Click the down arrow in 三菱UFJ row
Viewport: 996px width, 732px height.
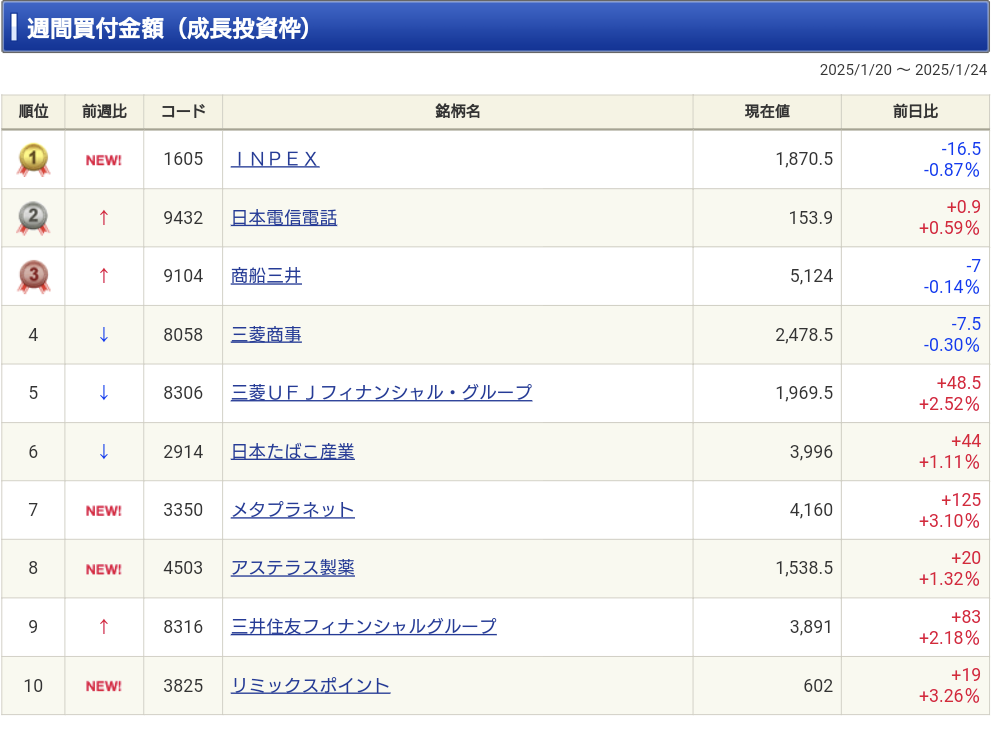[x=104, y=393]
